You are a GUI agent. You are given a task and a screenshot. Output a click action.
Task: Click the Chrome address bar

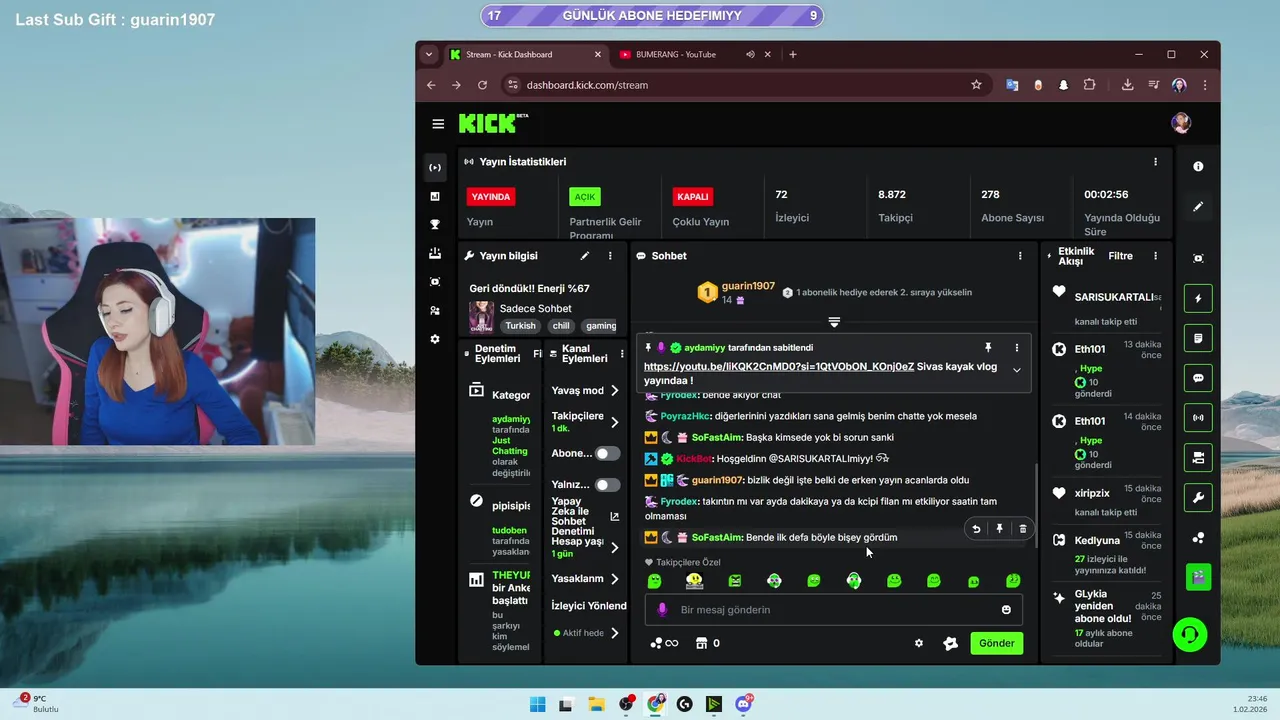point(746,85)
